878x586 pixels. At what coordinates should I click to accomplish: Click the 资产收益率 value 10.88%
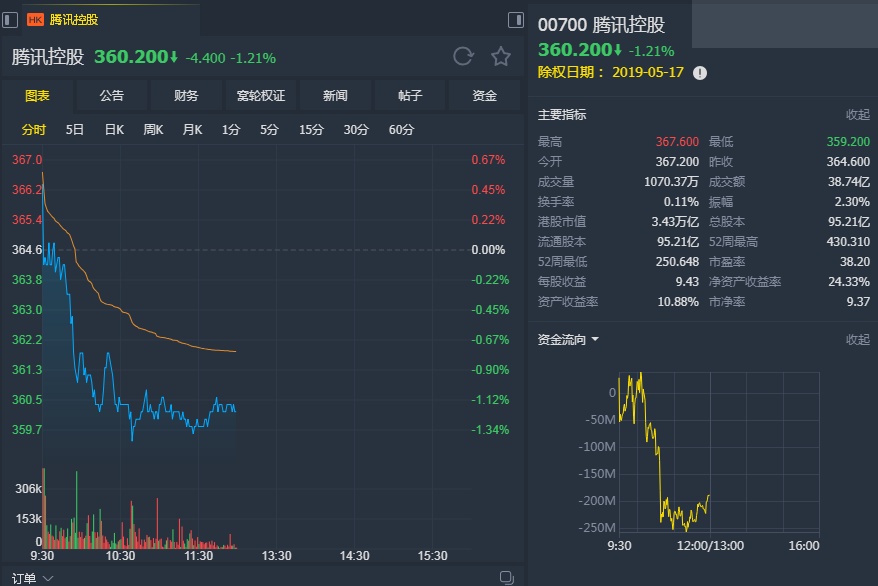coord(678,302)
